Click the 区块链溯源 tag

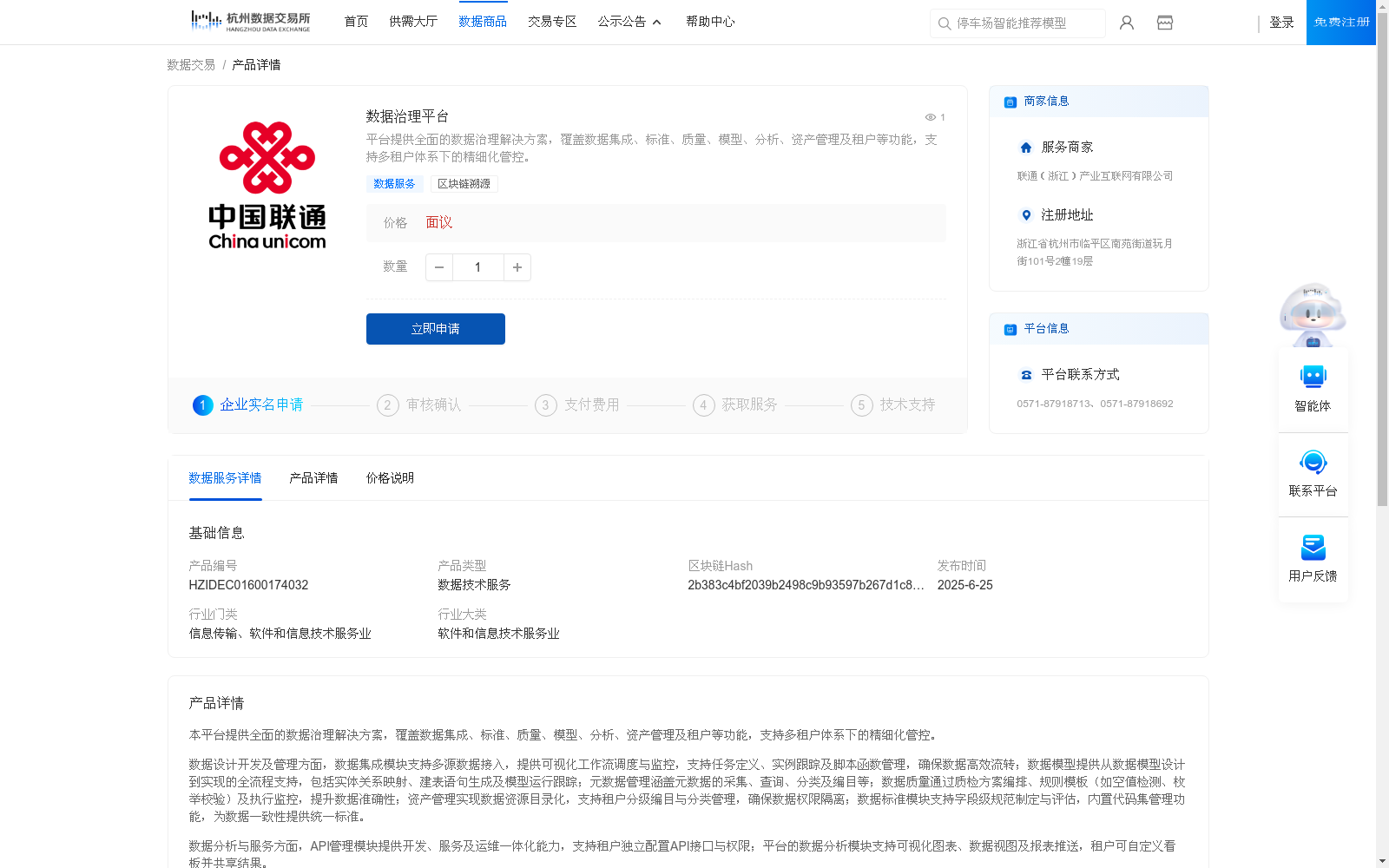464,184
